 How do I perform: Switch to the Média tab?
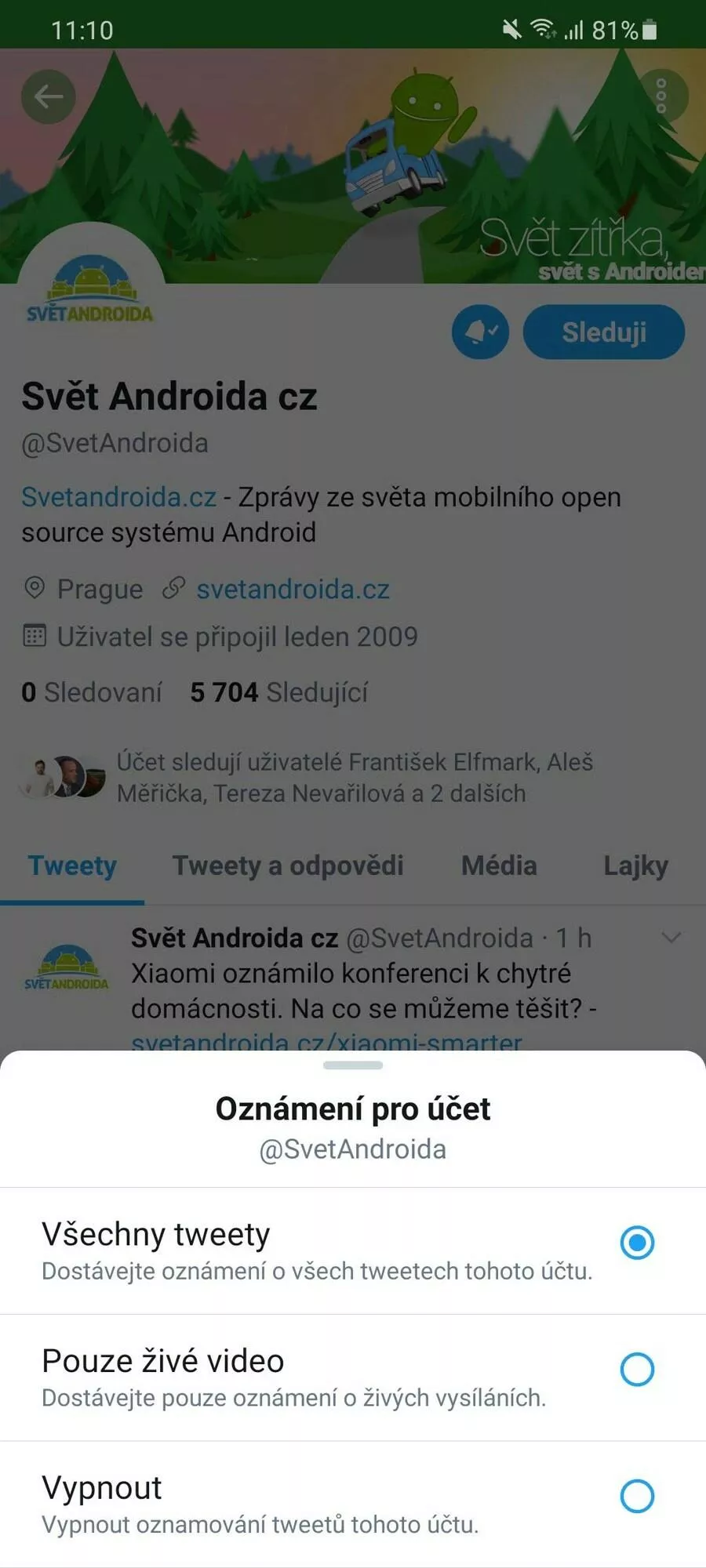click(500, 866)
